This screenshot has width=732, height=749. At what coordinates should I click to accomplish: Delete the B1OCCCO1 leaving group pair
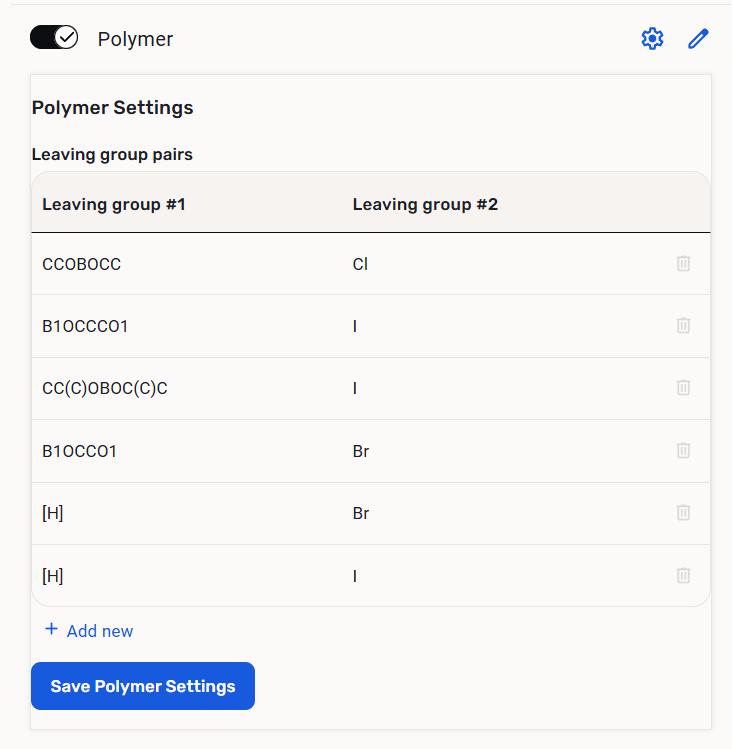(x=683, y=326)
